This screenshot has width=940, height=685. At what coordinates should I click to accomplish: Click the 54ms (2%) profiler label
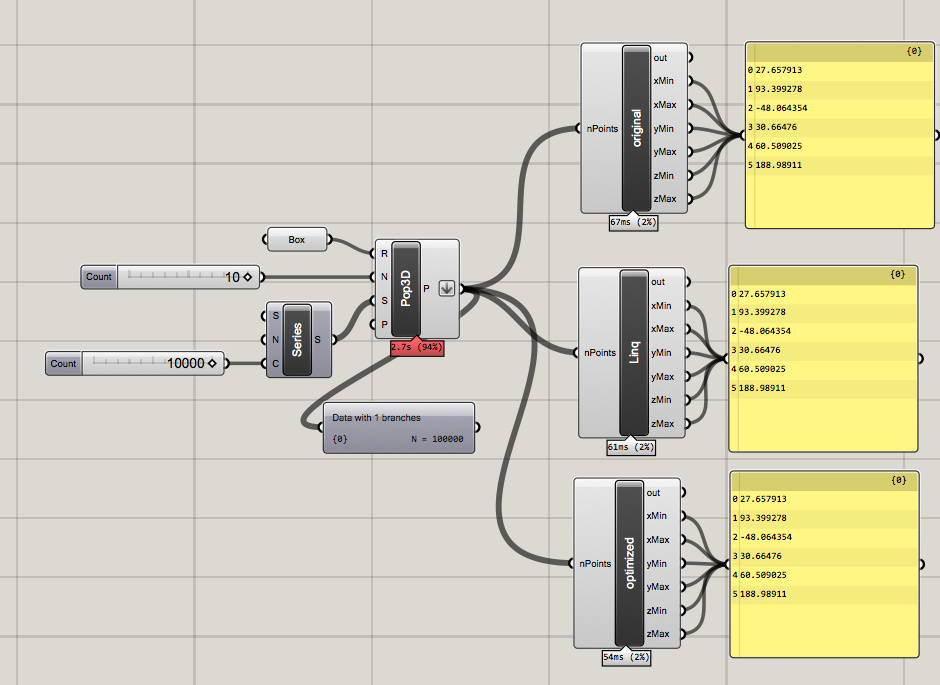tap(626, 657)
